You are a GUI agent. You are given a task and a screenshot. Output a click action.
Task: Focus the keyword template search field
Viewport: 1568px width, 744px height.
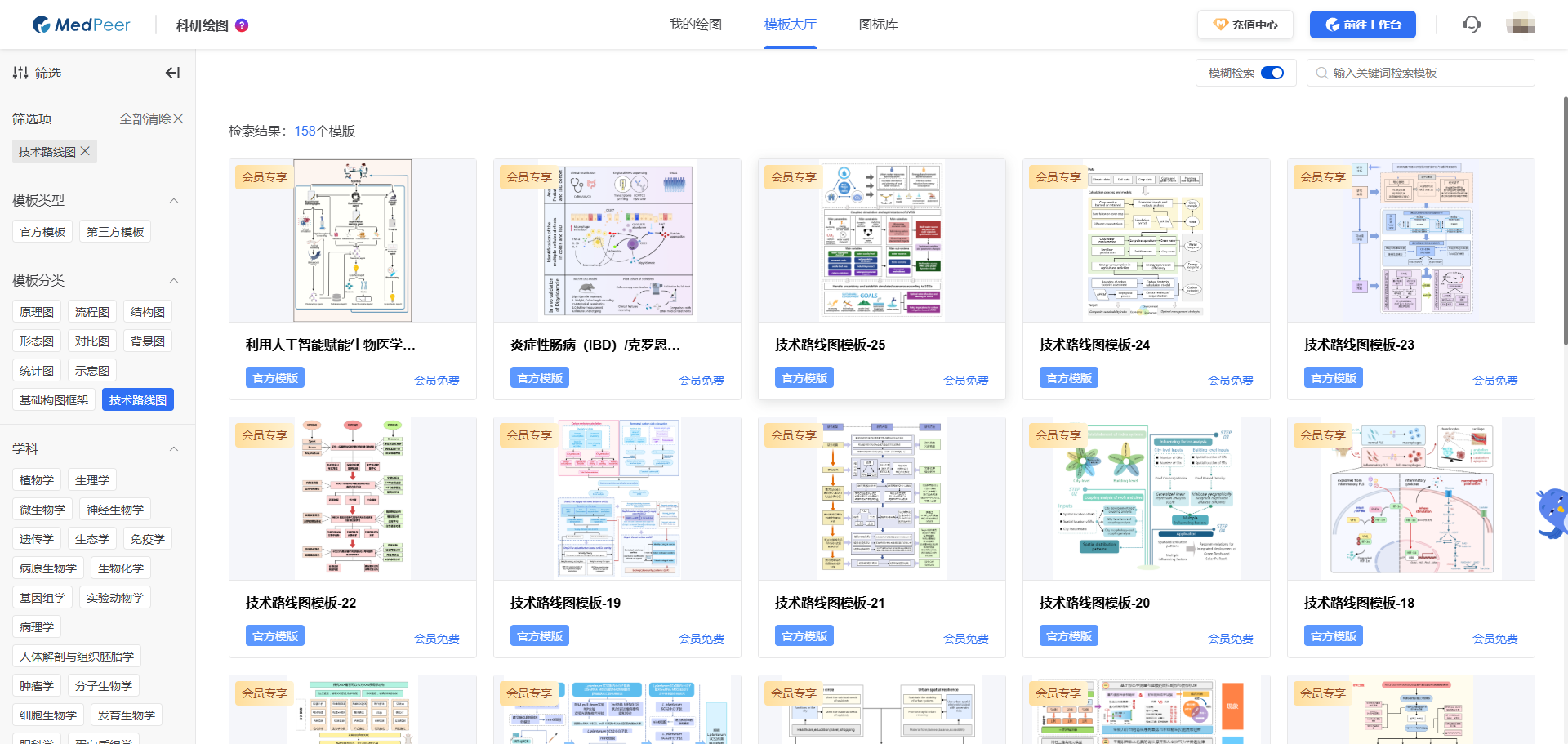point(1421,73)
